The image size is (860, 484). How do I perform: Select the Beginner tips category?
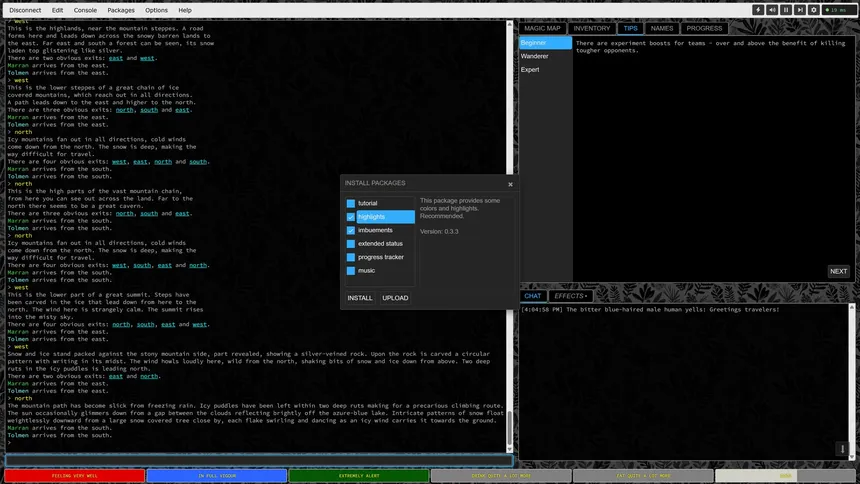coord(545,43)
